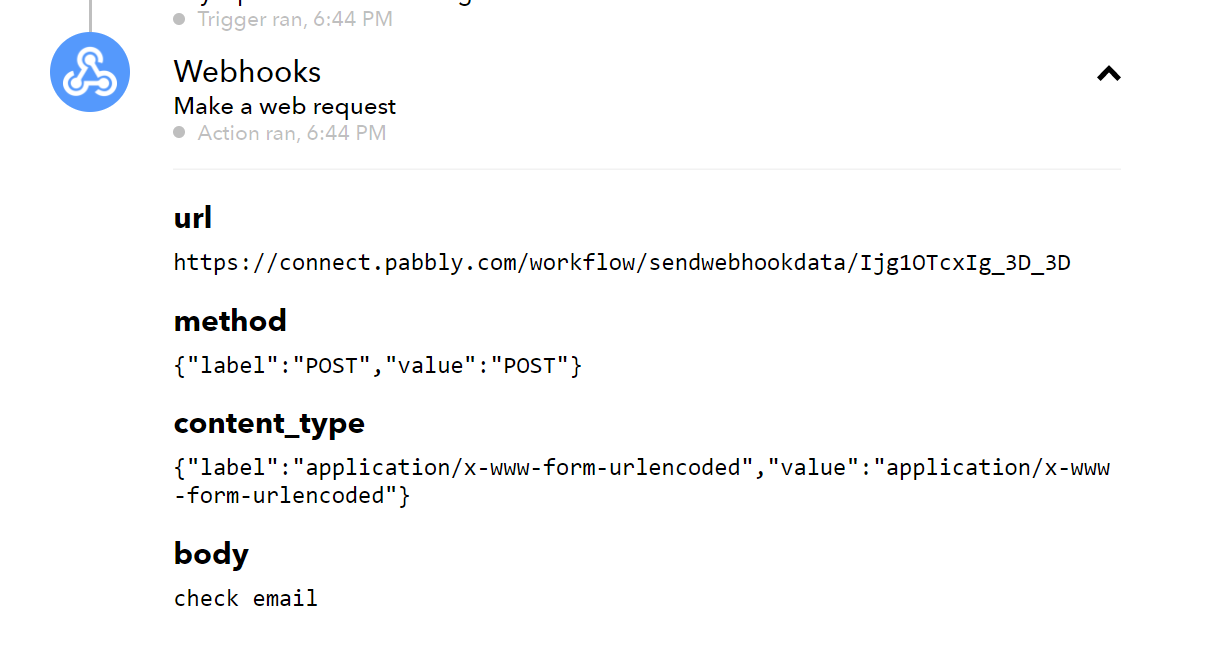This screenshot has height=664, width=1214.
Task: Click the blue Webhooks service icon
Action: (x=90, y=72)
